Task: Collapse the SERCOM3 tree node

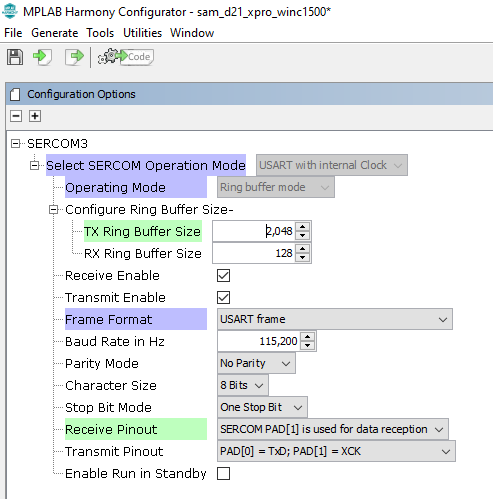Action: click(15, 144)
